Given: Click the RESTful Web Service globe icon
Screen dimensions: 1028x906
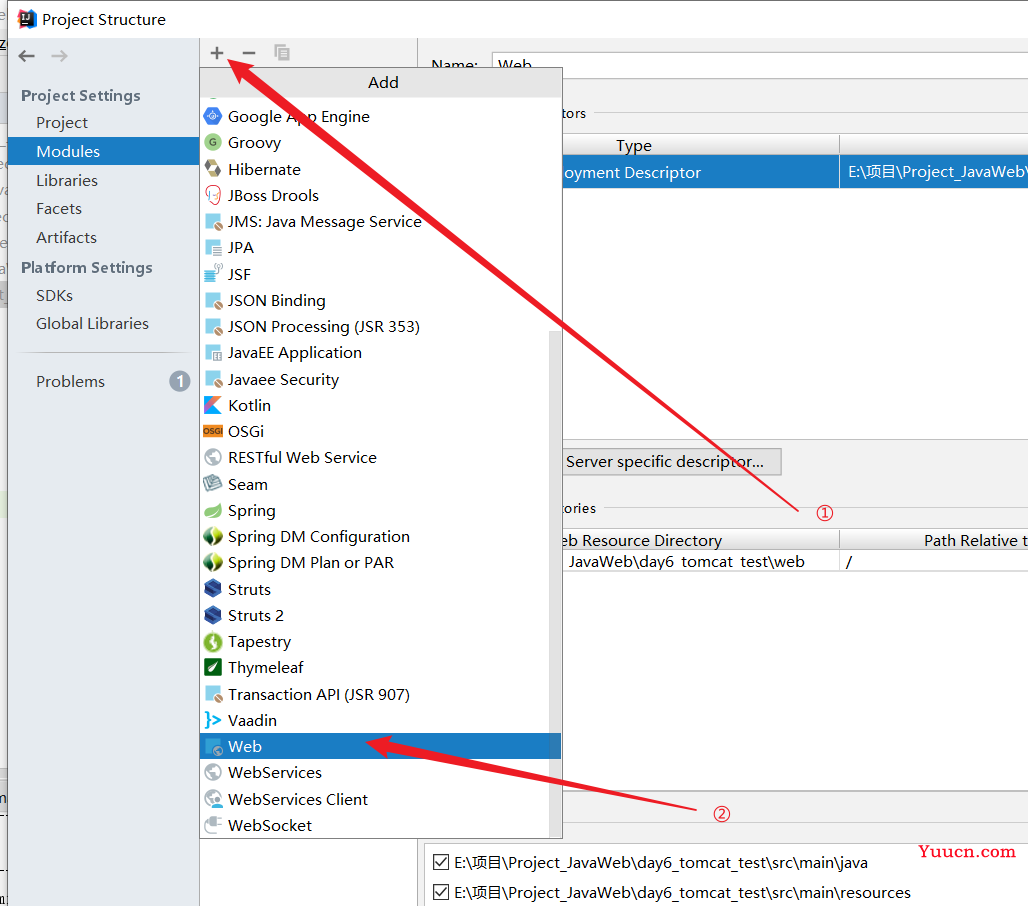Looking at the screenshot, I should tap(213, 458).
